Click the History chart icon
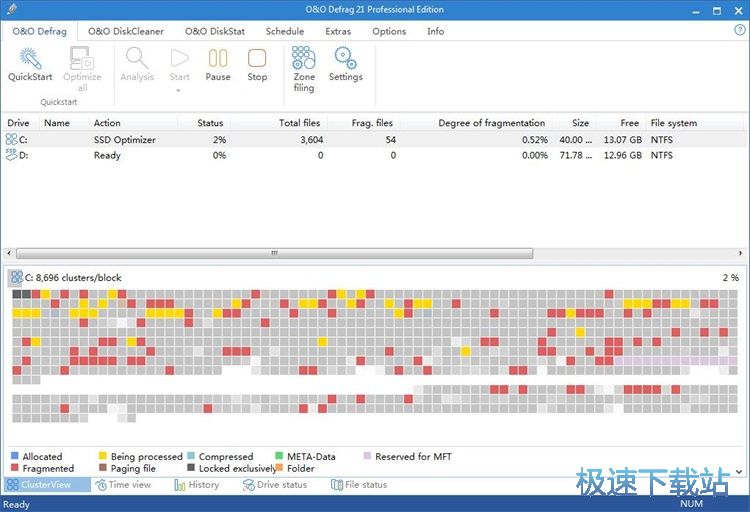750x512 pixels. pyautogui.click(x=180, y=485)
